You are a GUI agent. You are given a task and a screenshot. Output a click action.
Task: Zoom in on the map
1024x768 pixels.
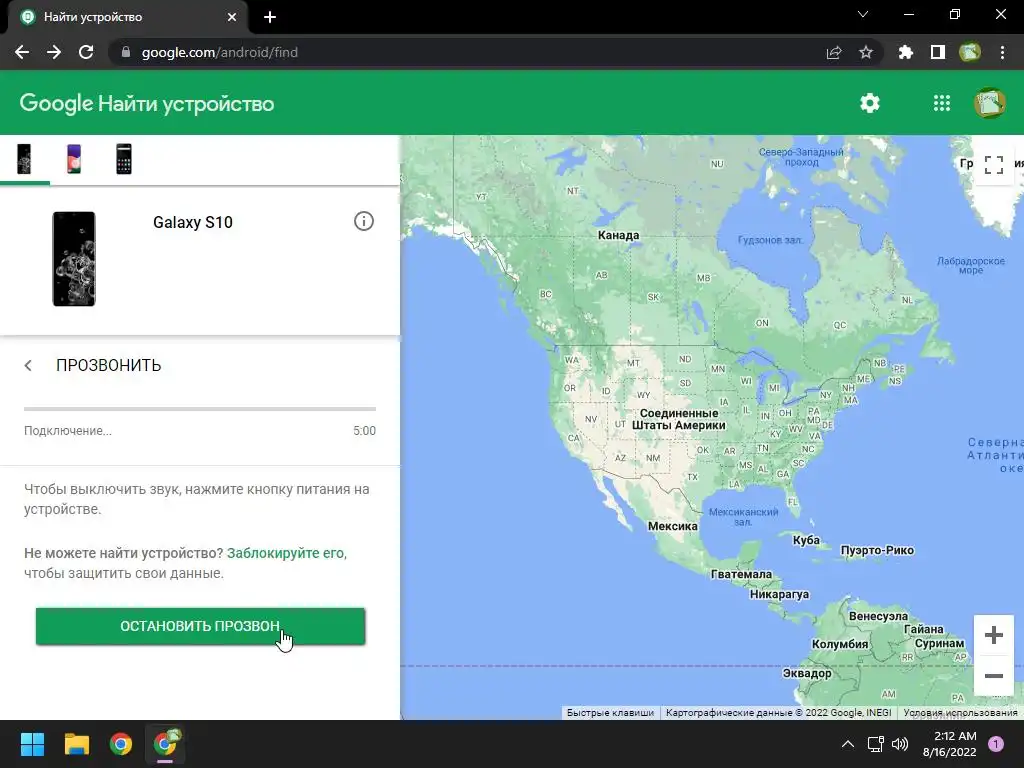(993, 635)
